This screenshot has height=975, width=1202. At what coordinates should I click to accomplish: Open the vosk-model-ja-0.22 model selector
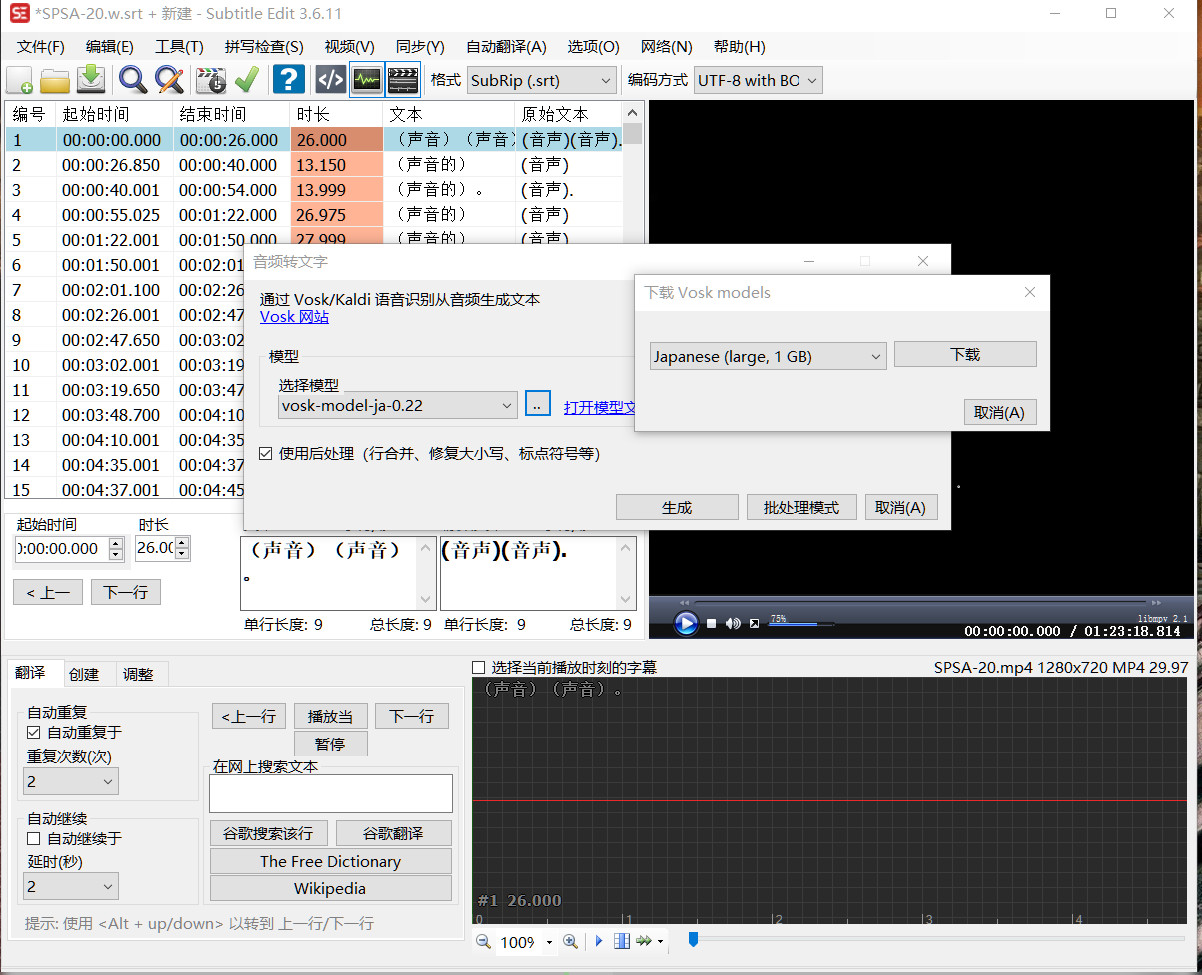pos(397,405)
